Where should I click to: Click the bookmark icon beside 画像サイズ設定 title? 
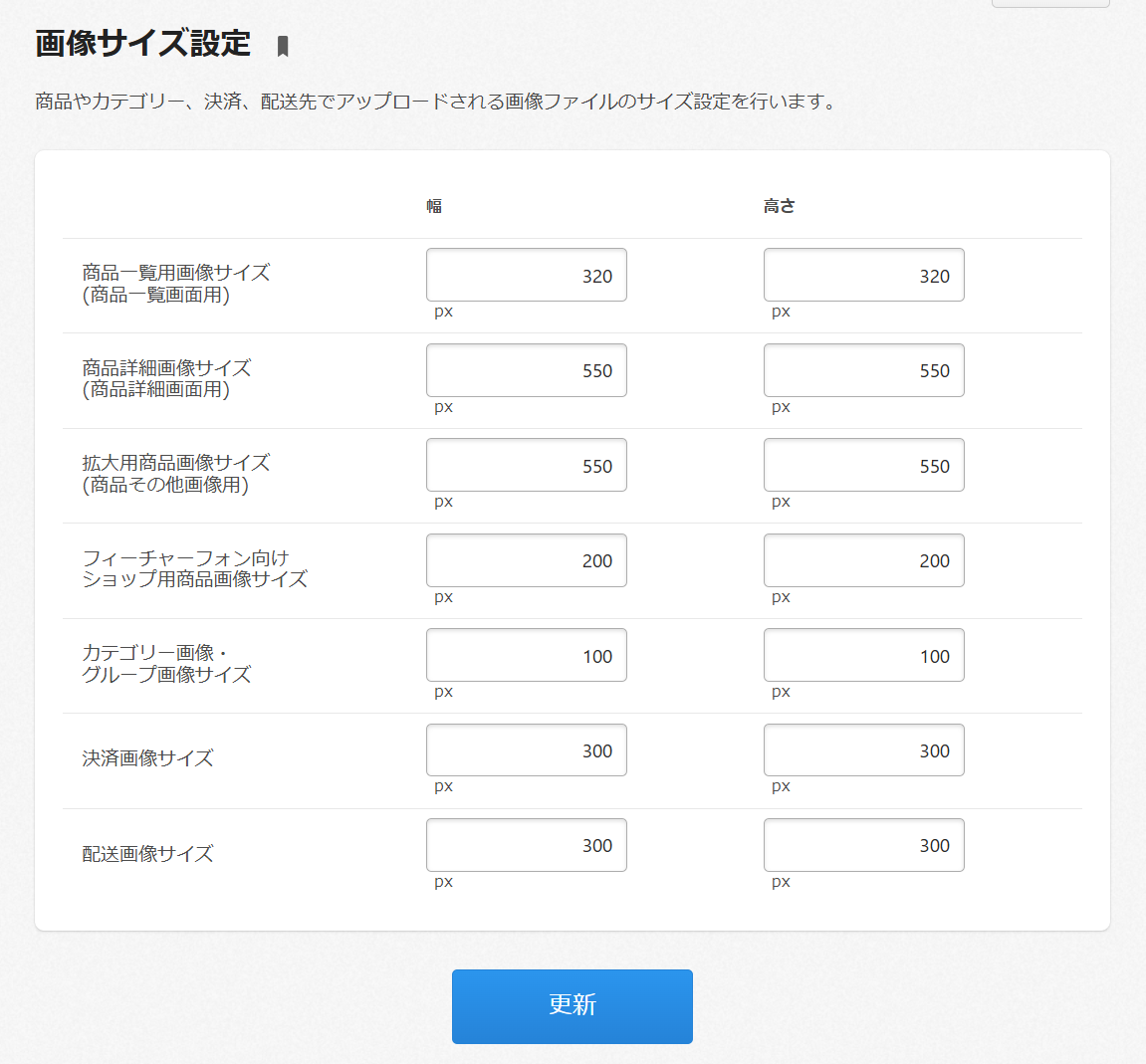point(283,46)
